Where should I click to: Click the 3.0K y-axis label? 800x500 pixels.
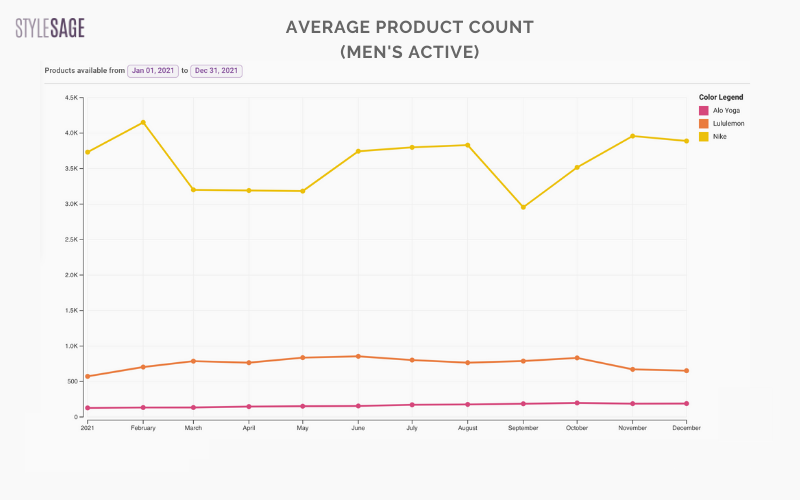point(71,204)
